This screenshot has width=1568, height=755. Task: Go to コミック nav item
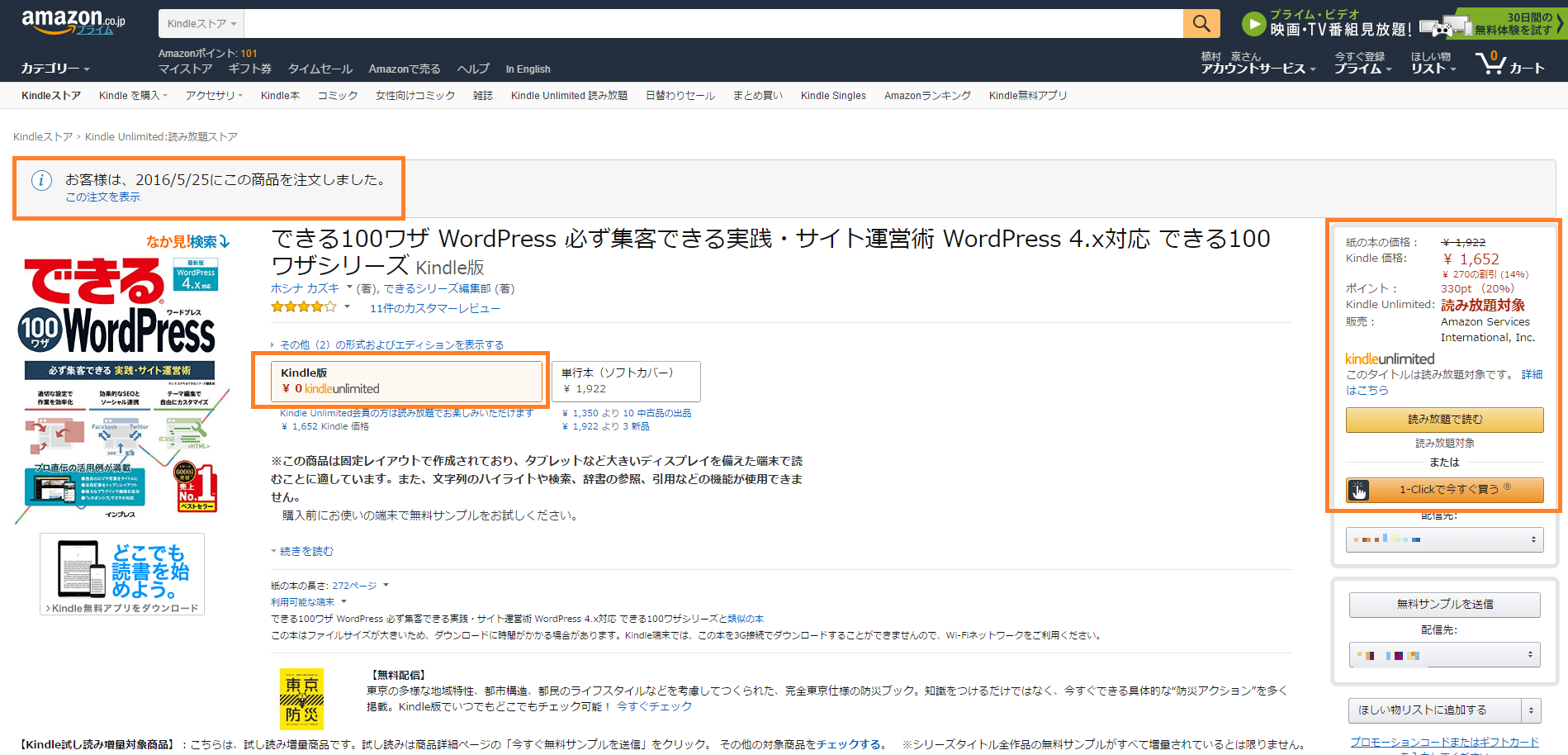pos(338,96)
